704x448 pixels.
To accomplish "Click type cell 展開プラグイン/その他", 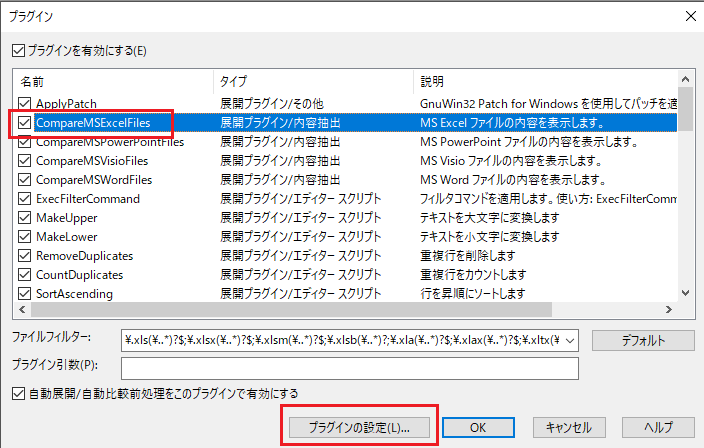I will (272, 104).
